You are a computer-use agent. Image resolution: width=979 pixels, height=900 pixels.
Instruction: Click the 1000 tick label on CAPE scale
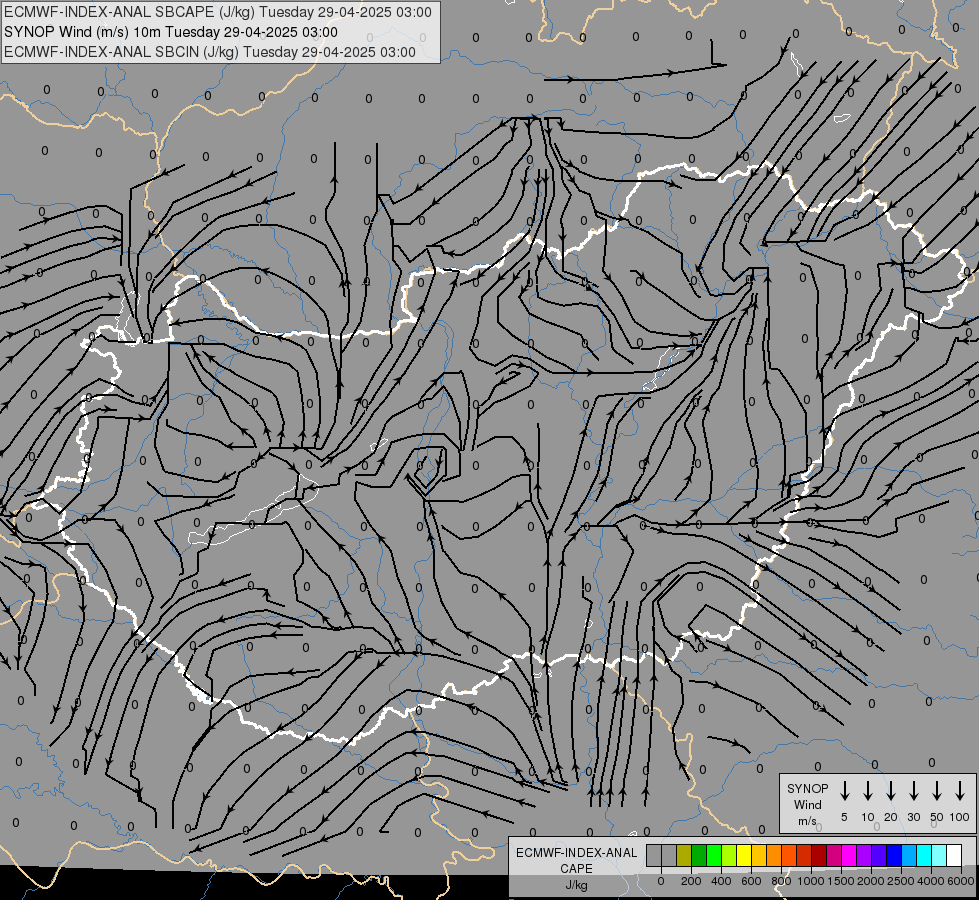click(x=811, y=881)
